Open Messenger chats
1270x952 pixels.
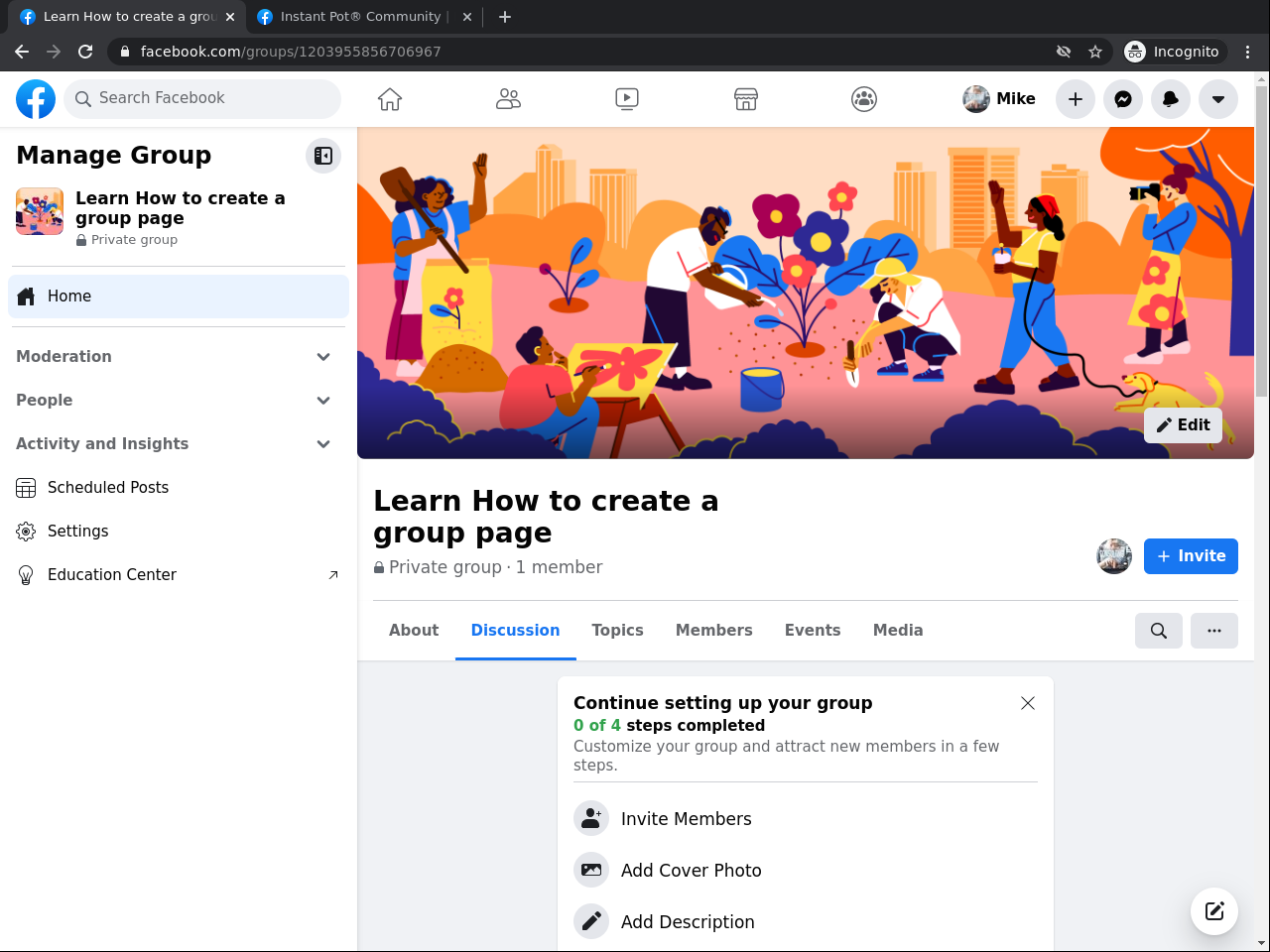[1123, 99]
